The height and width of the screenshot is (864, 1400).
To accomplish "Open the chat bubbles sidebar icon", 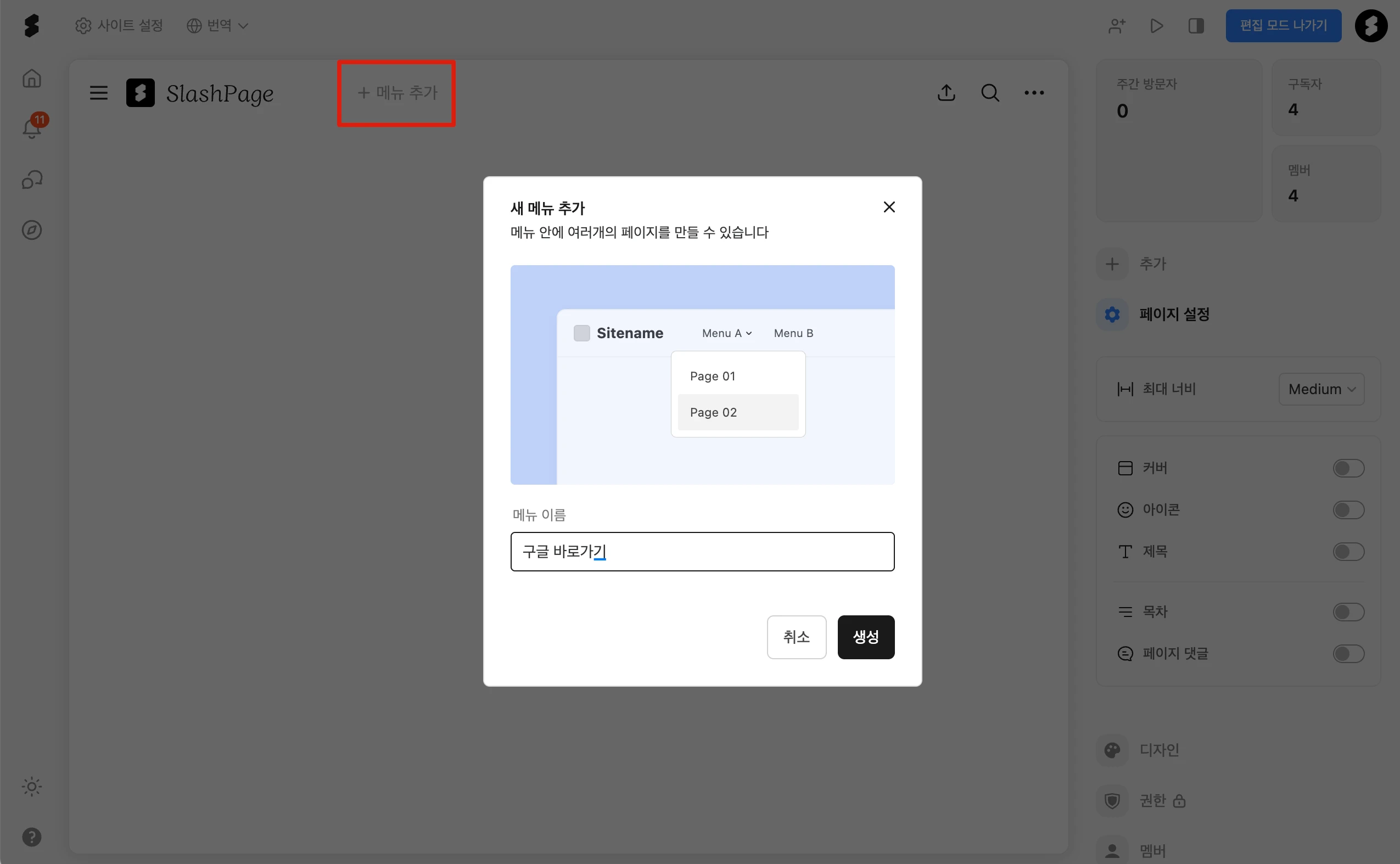I will pos(32,180).
